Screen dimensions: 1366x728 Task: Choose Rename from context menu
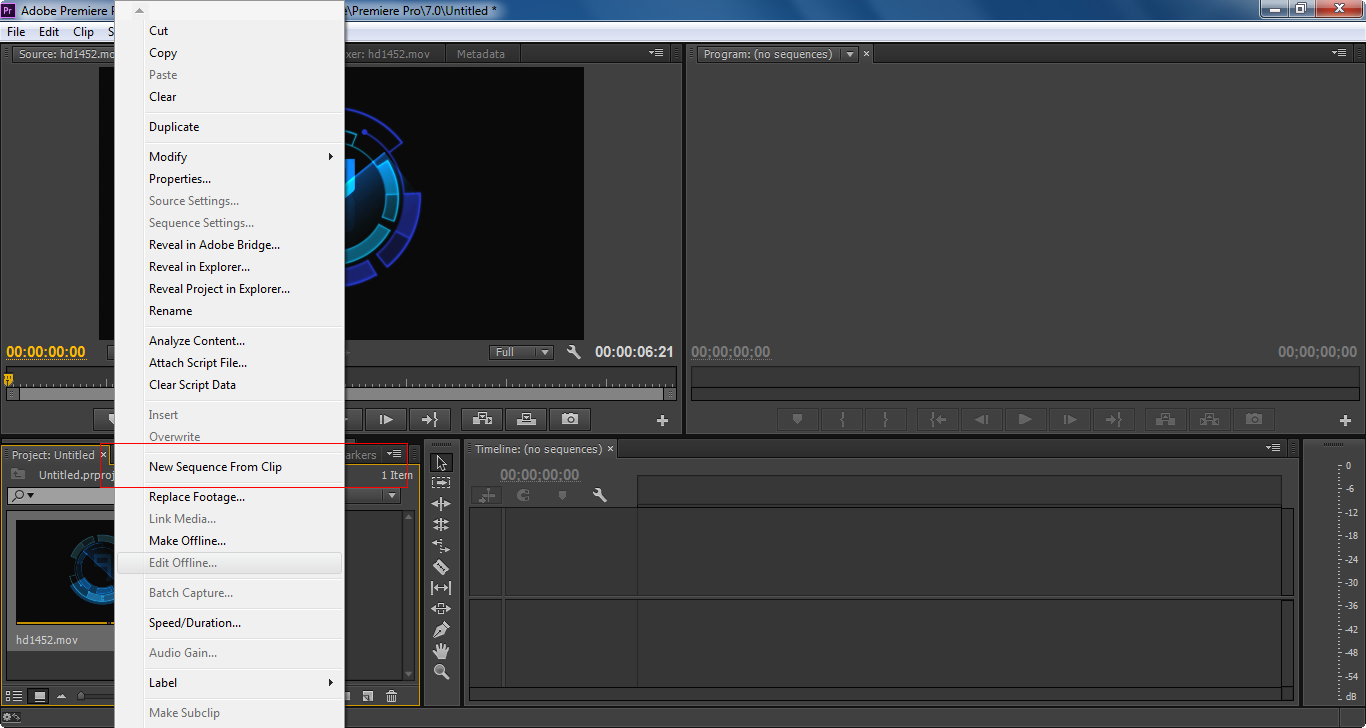229,311
